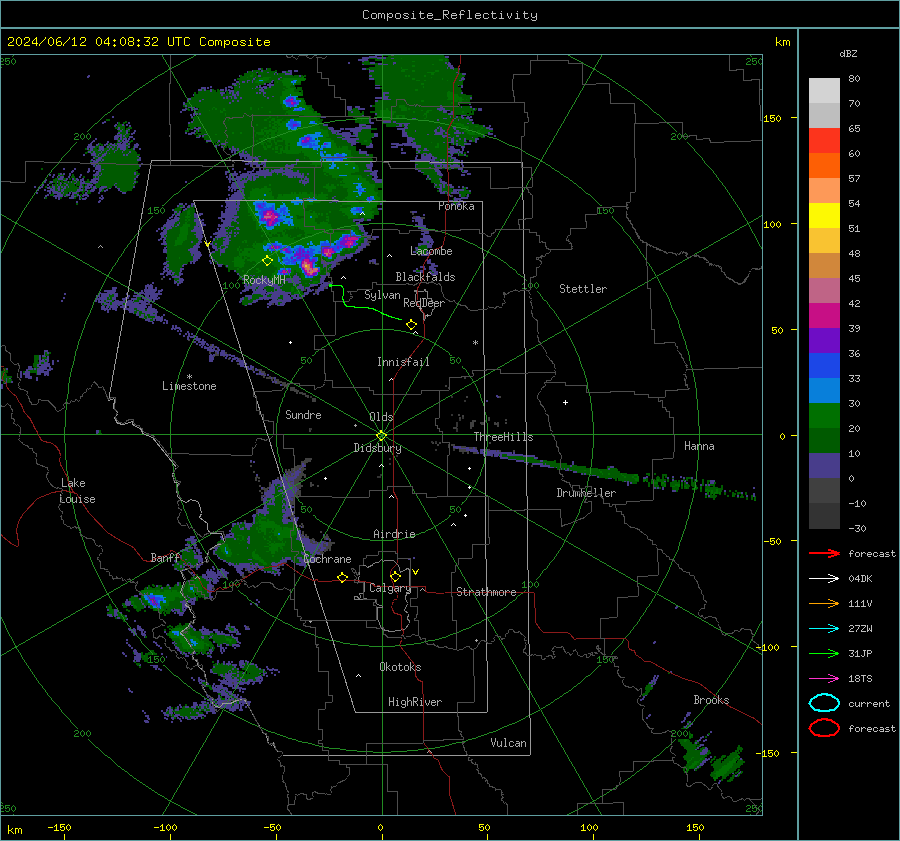The height and width of the screenshot is (841, 900).
Task: Click the Strathmore label
Action: [x=486, y=592]
